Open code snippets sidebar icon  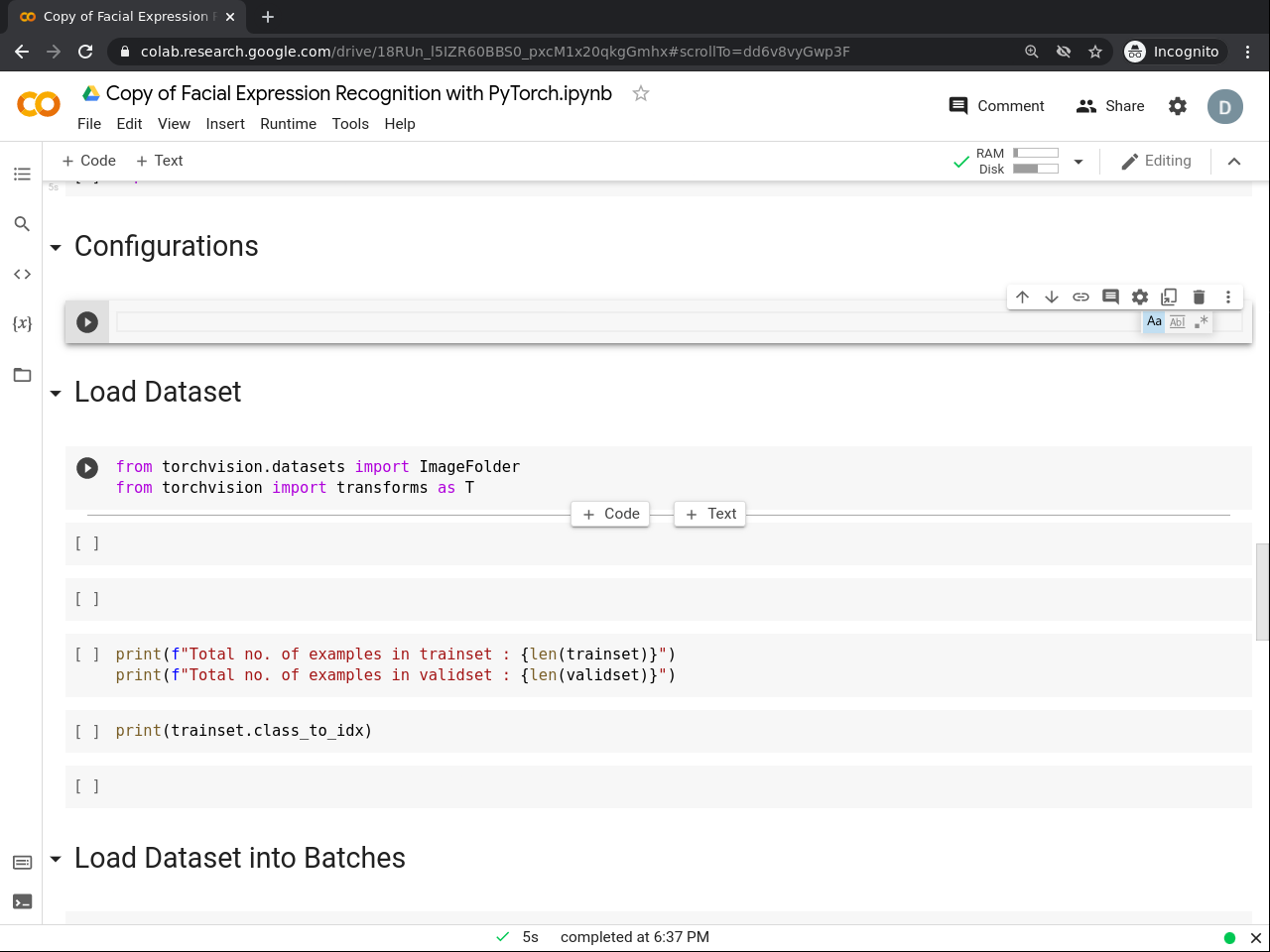point(22,274)
